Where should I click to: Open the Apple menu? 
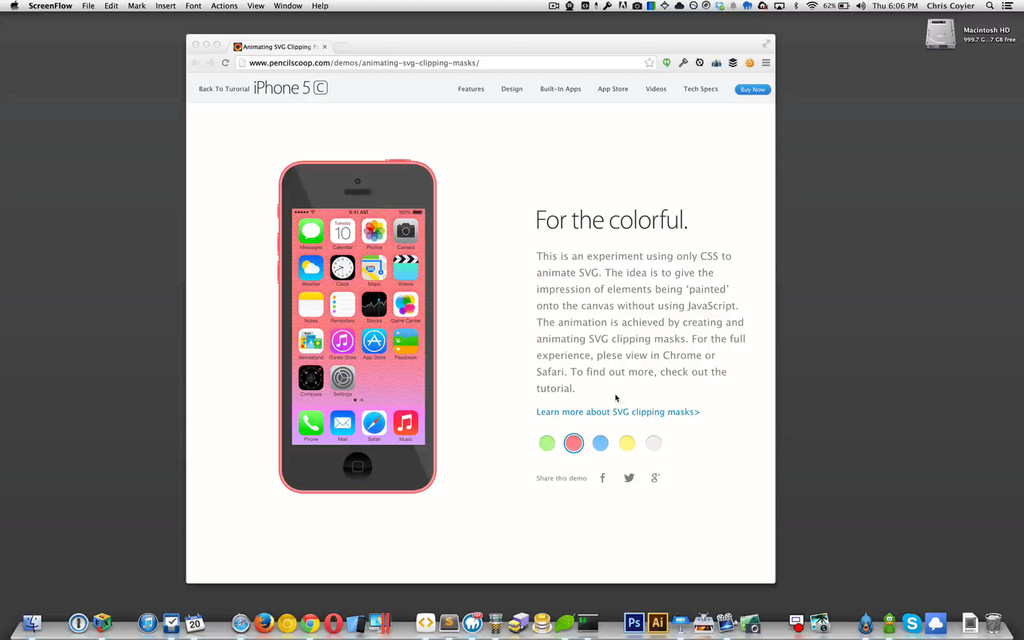click(14, 6)
